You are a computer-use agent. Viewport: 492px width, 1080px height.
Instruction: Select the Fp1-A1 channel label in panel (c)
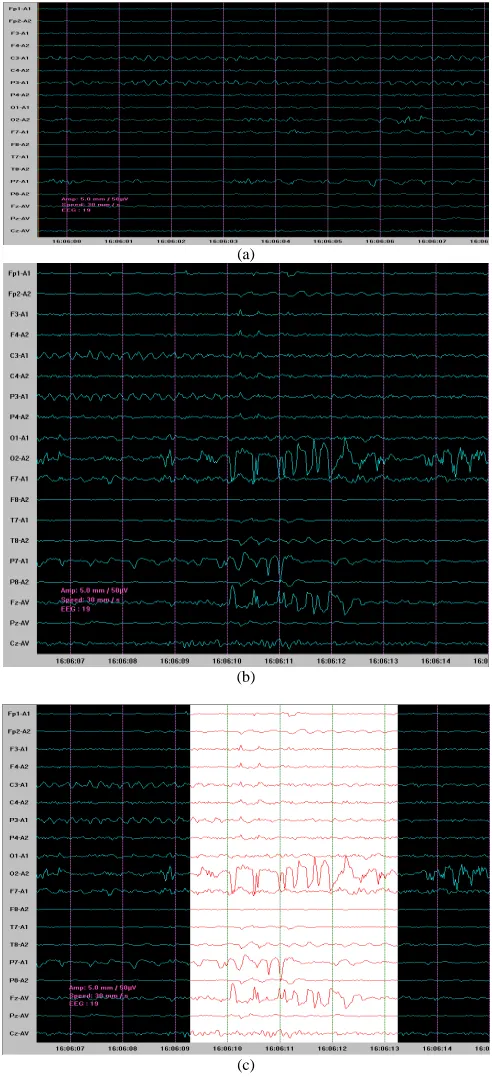[19, 714]
